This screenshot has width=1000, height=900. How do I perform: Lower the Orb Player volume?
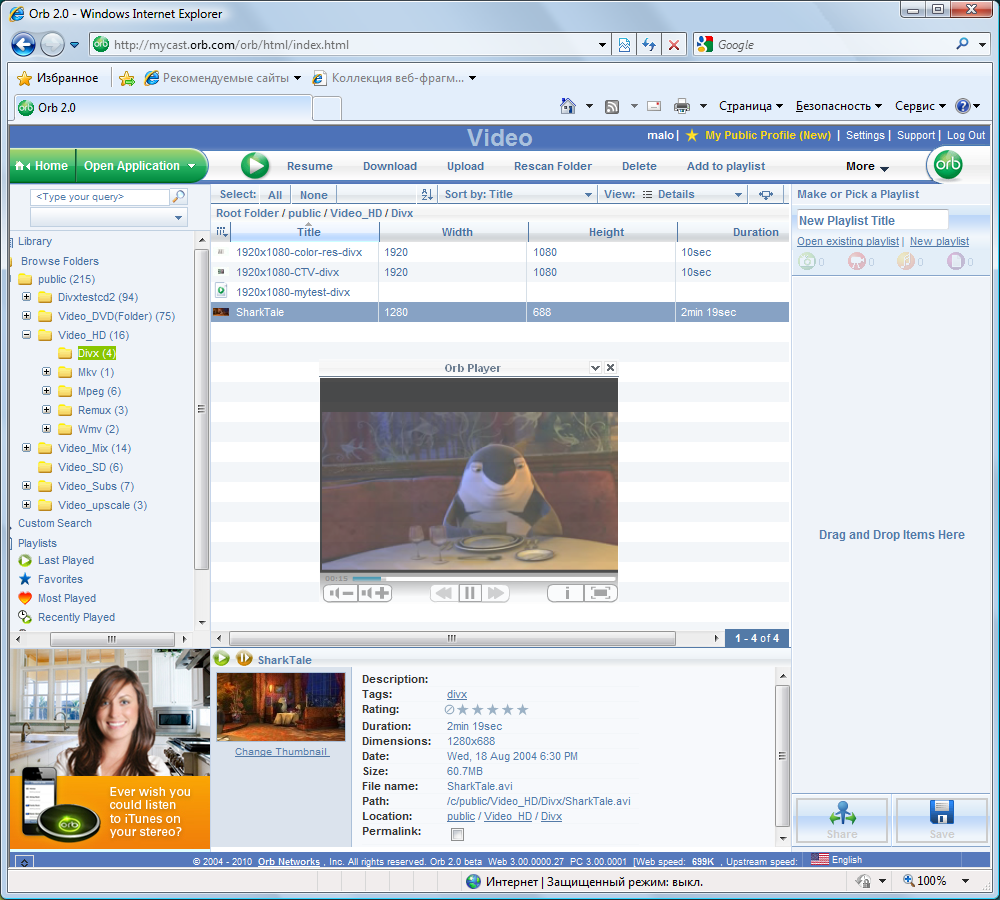pos(341,593)
